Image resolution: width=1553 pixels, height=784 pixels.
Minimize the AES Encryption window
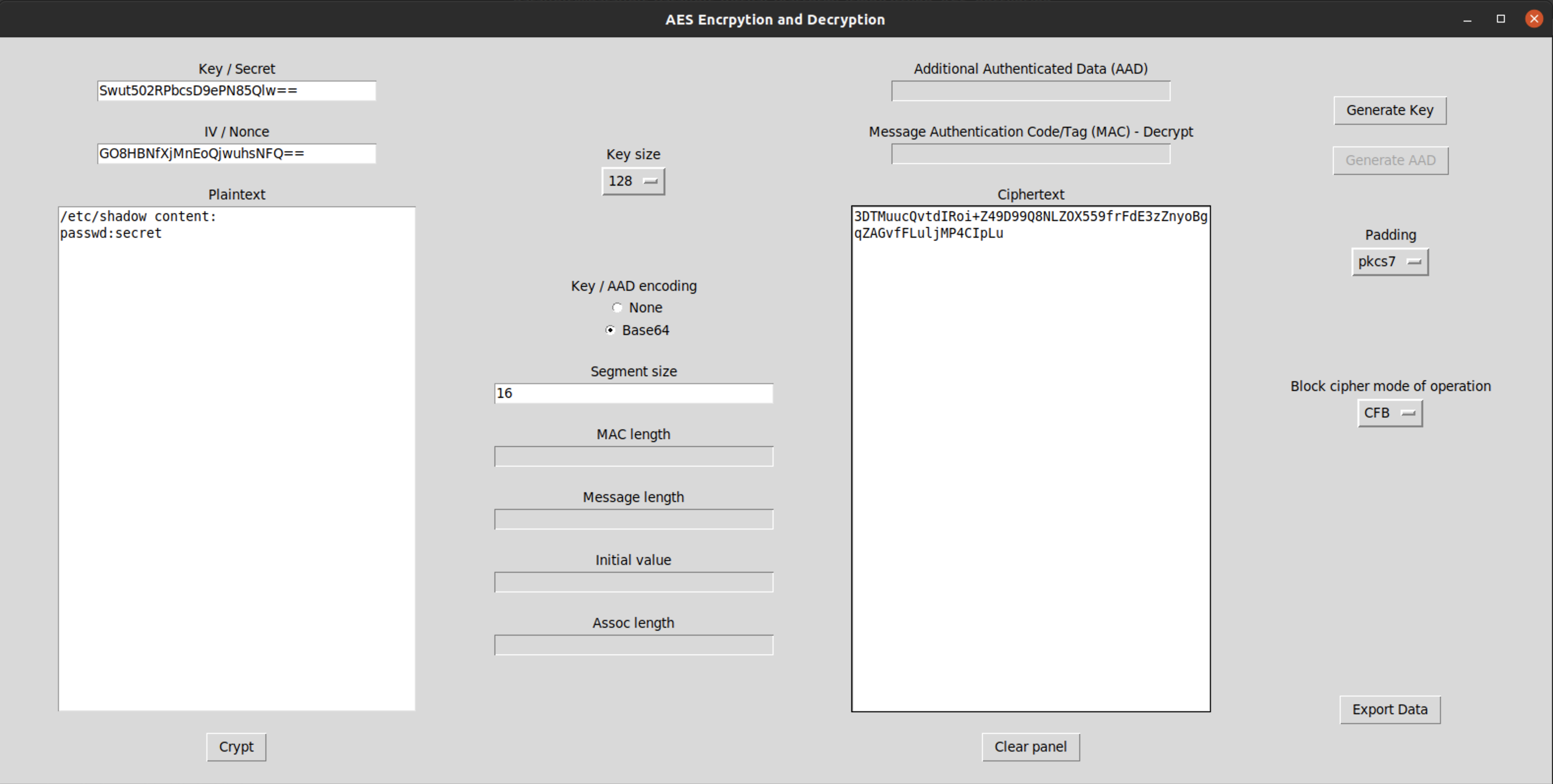[1467, 19]
